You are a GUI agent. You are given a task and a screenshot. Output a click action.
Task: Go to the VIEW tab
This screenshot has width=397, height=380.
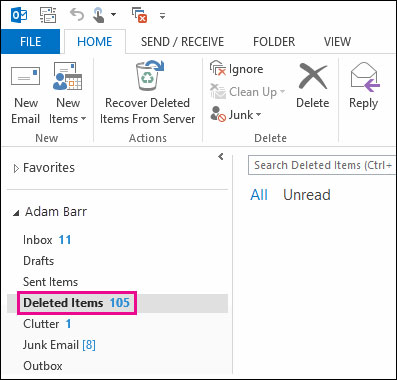pyautogui.click(x=337, y=42)
